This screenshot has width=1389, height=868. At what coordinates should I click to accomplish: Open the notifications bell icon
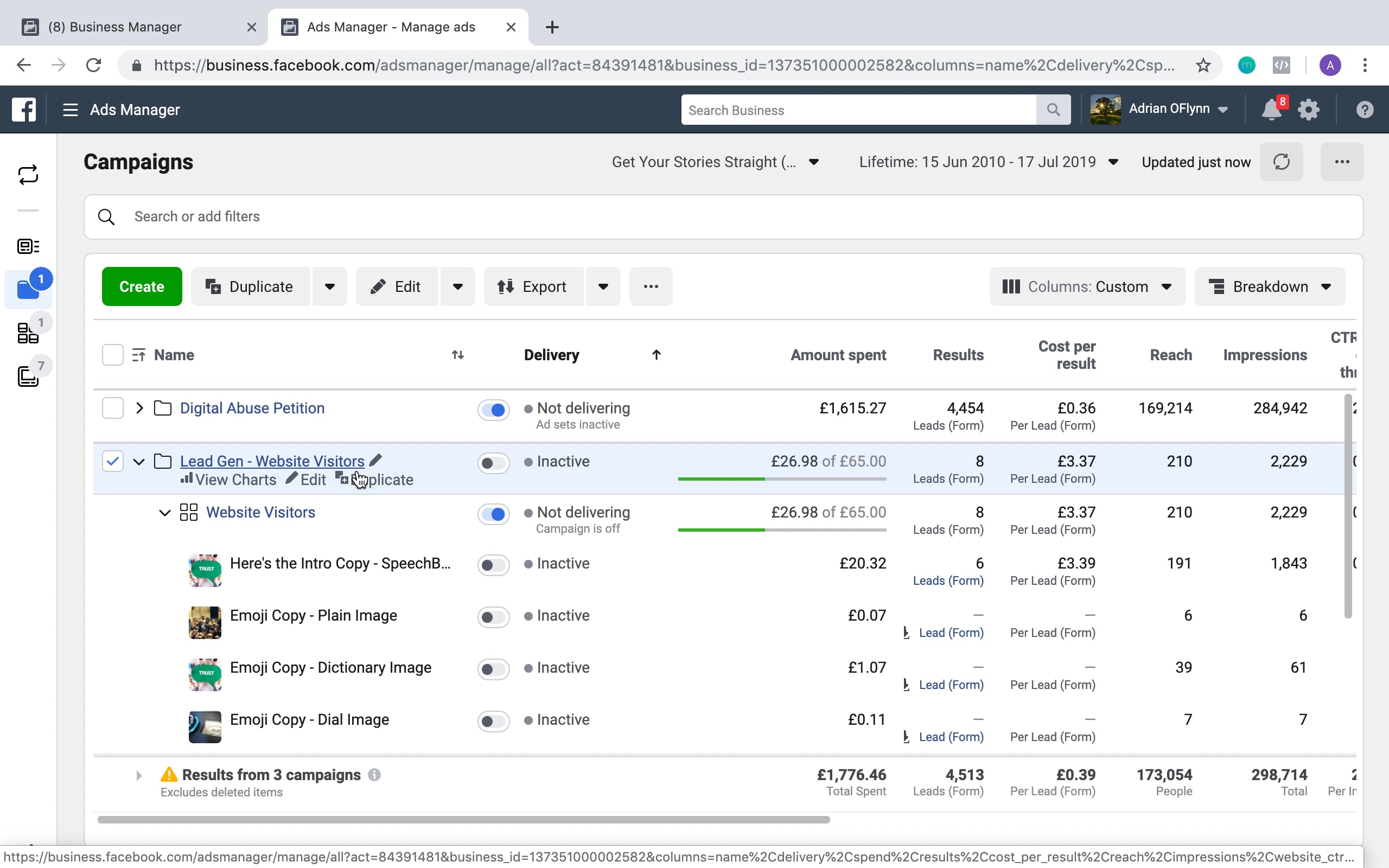click(x=1271, y=110)
